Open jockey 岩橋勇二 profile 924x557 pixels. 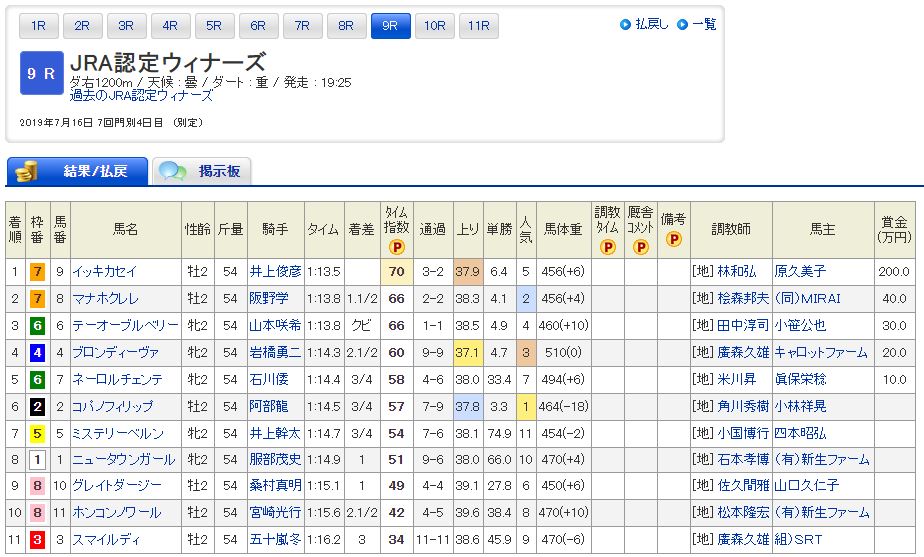pyautogui.click(x=275, y=352)
